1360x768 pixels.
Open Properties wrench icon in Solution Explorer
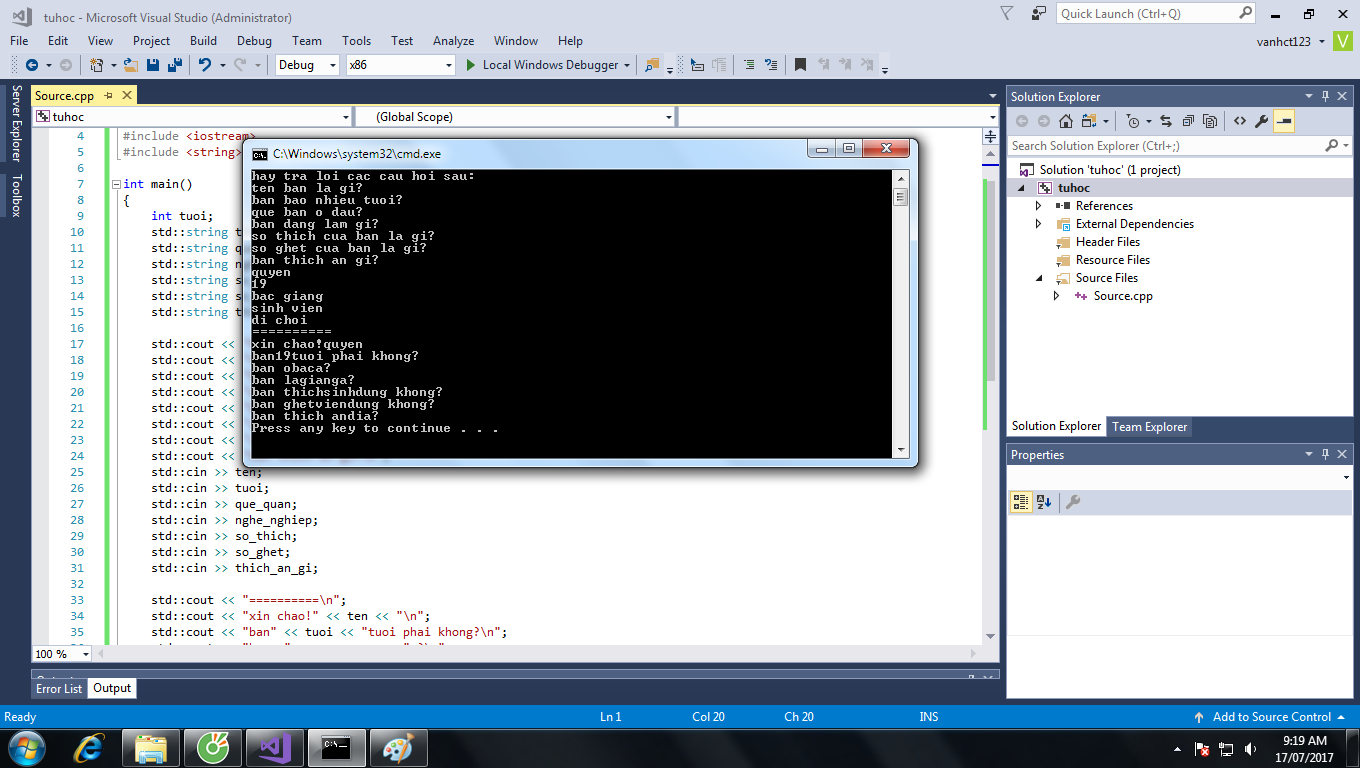[1262, 121]
